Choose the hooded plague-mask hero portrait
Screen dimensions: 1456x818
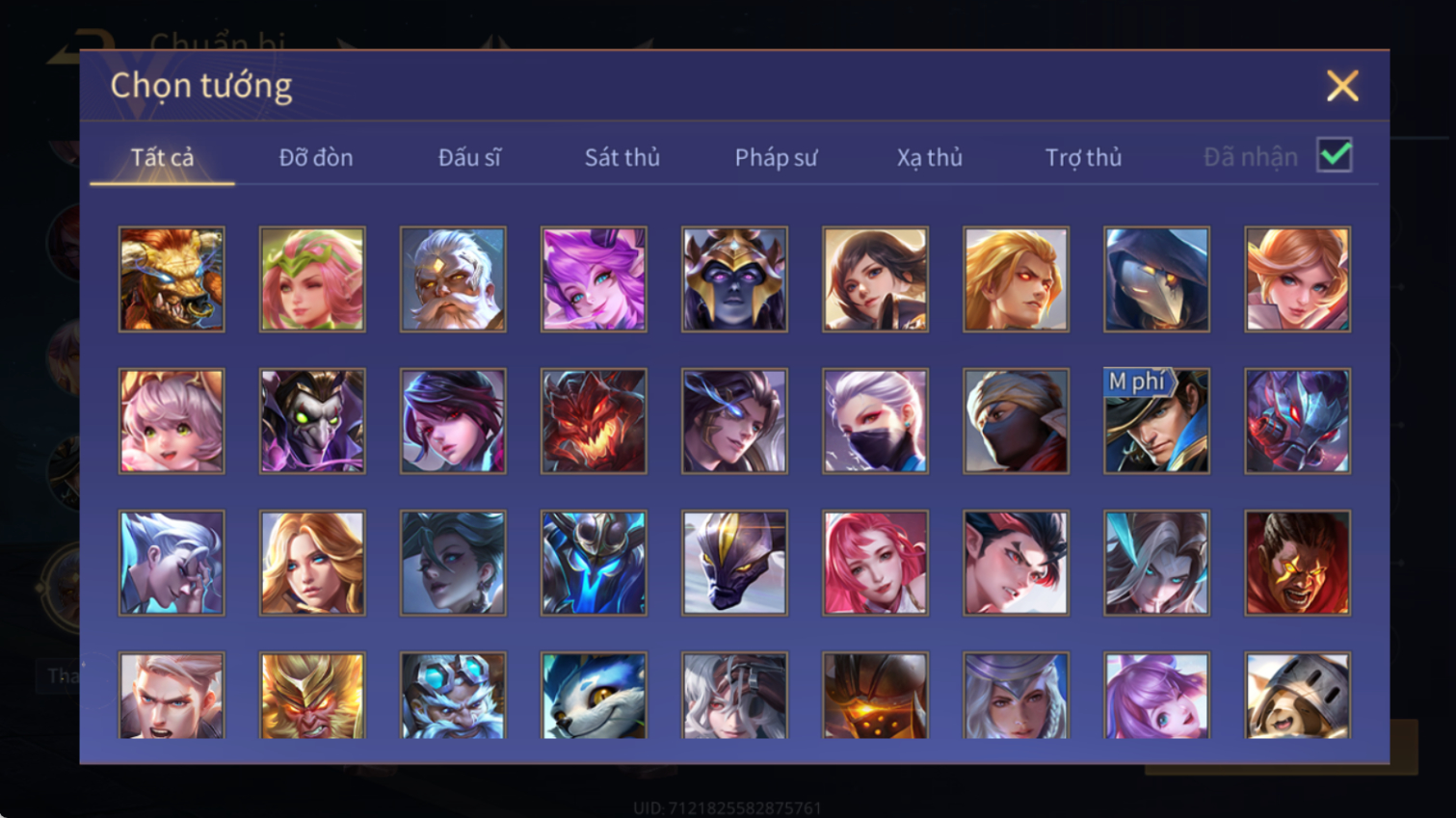[1156, 279]
